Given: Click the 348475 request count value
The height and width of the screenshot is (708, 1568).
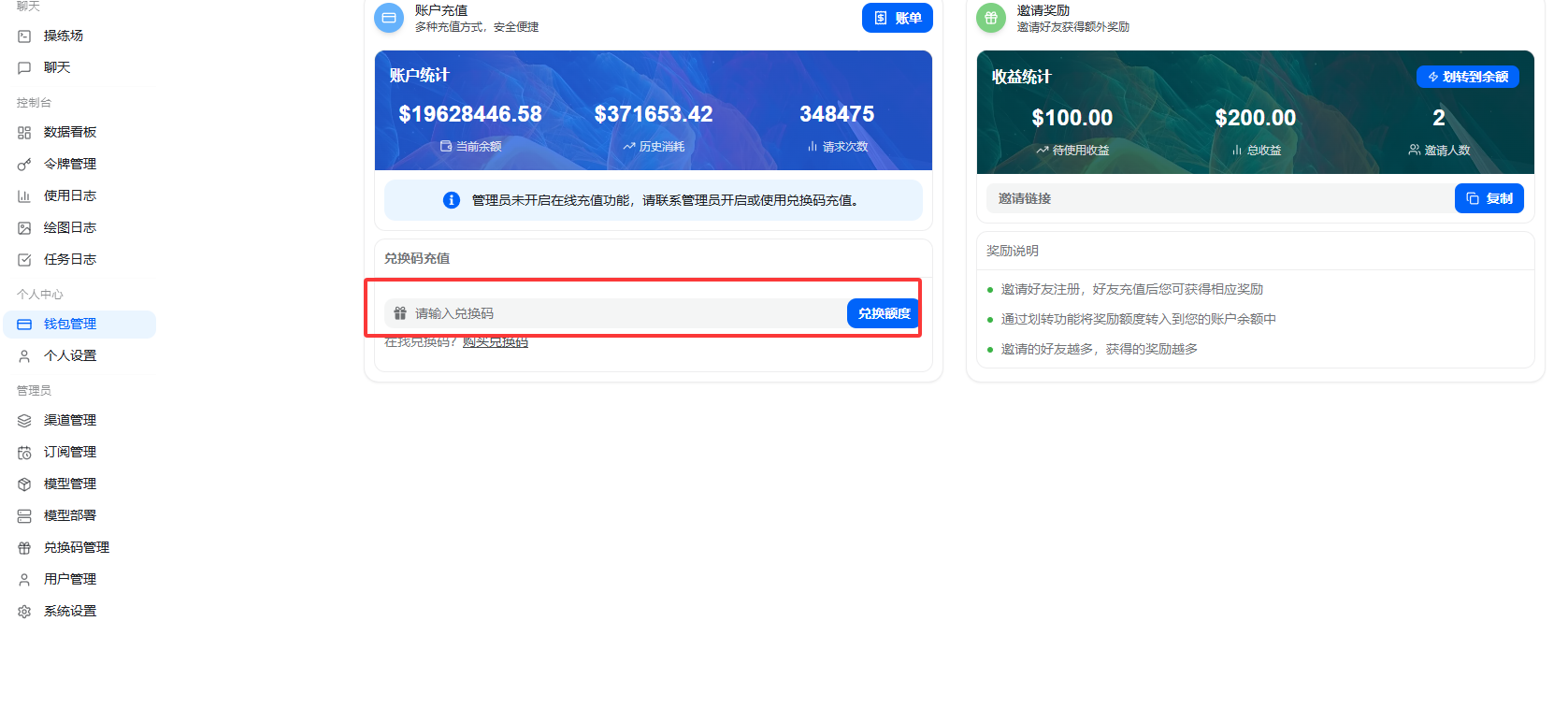Looking at the screenshot, I should click(x=837, y=114).
